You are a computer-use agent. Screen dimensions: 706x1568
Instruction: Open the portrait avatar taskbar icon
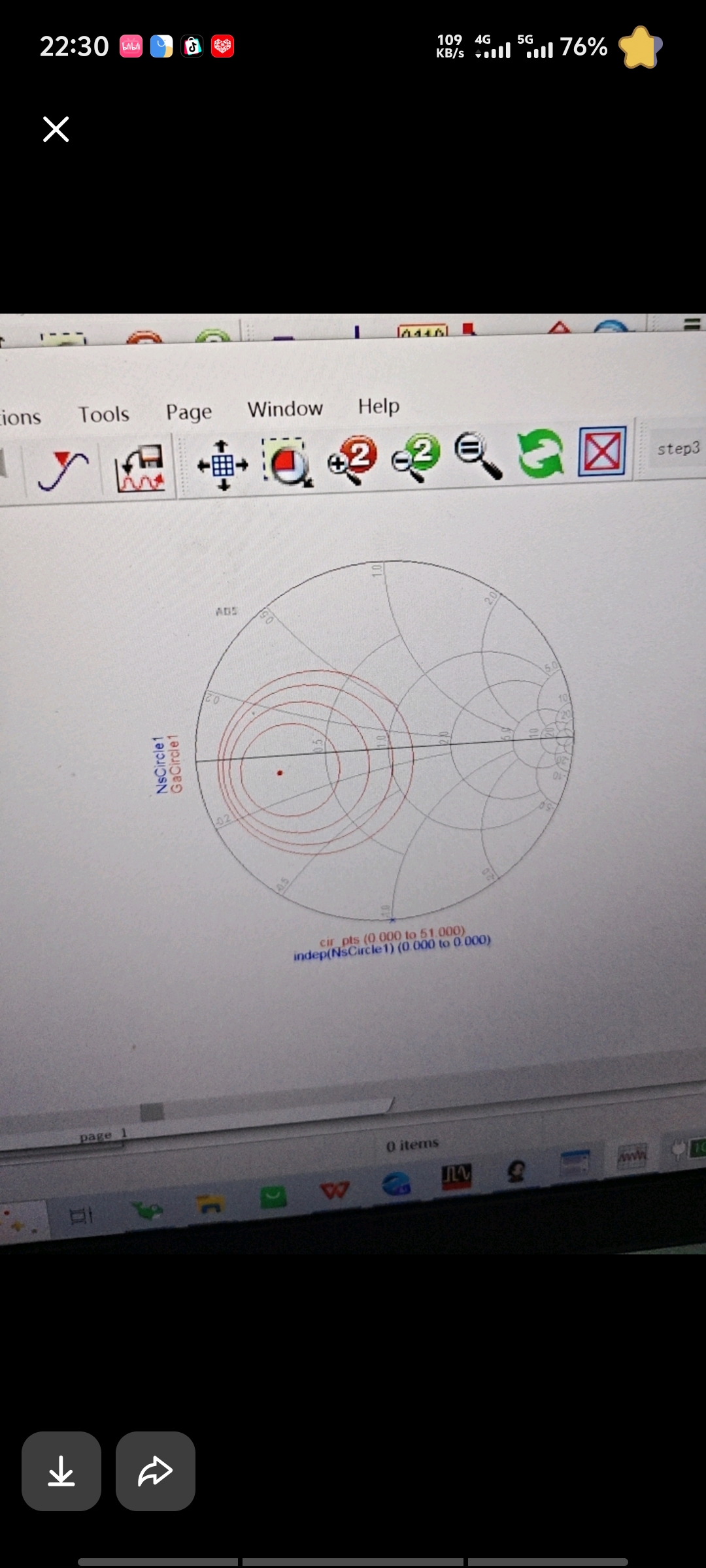tap(516, 1171)
